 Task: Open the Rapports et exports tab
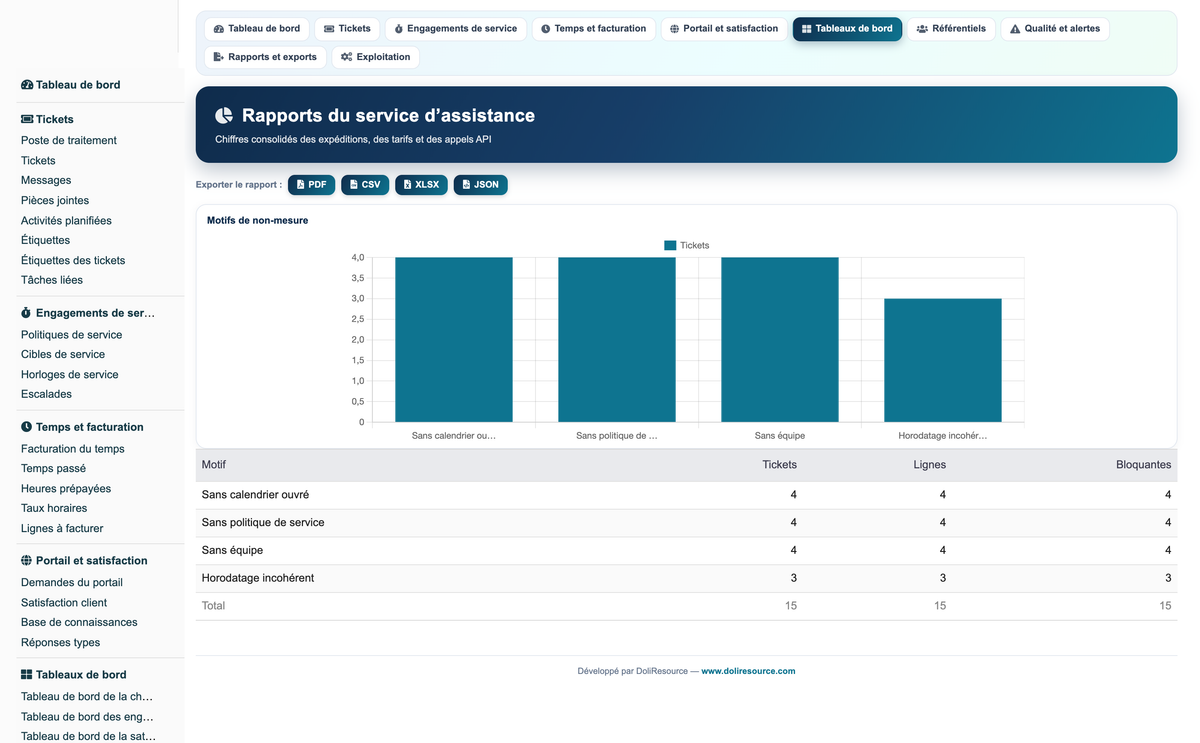(x=265, y=57)
